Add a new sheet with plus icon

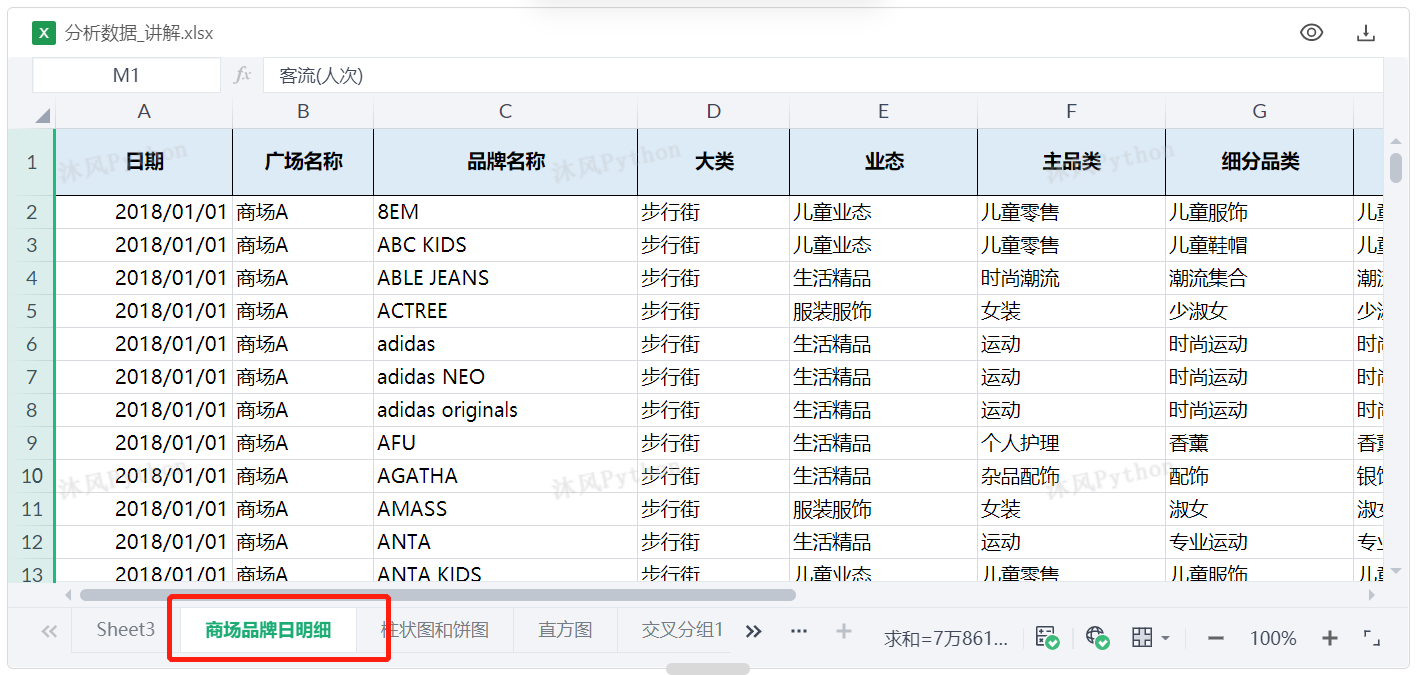[844, 631]
